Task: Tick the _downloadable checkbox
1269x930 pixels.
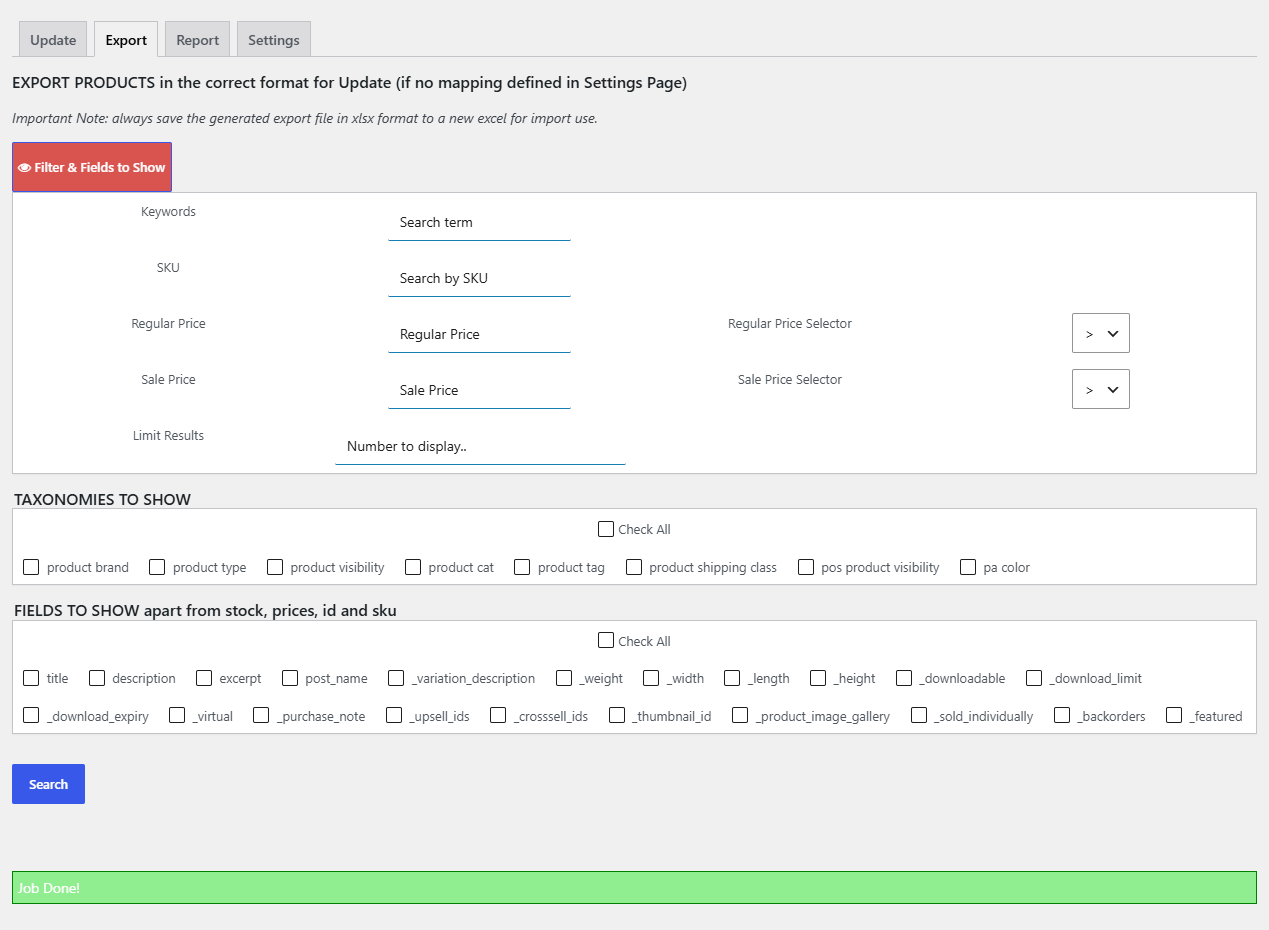Action: point(904,678)
